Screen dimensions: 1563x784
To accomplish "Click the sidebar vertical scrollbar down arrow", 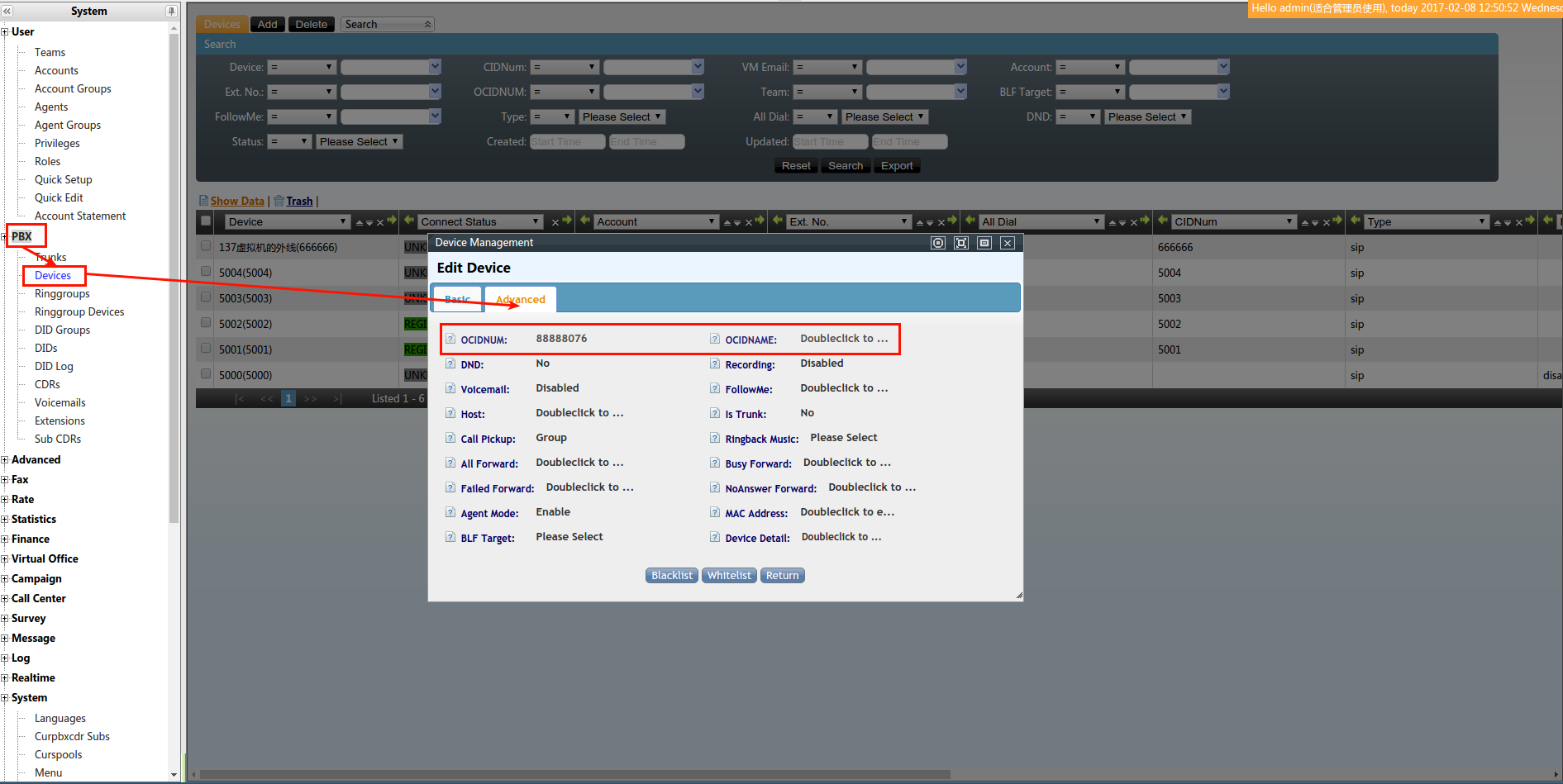I will coord(174,775).
